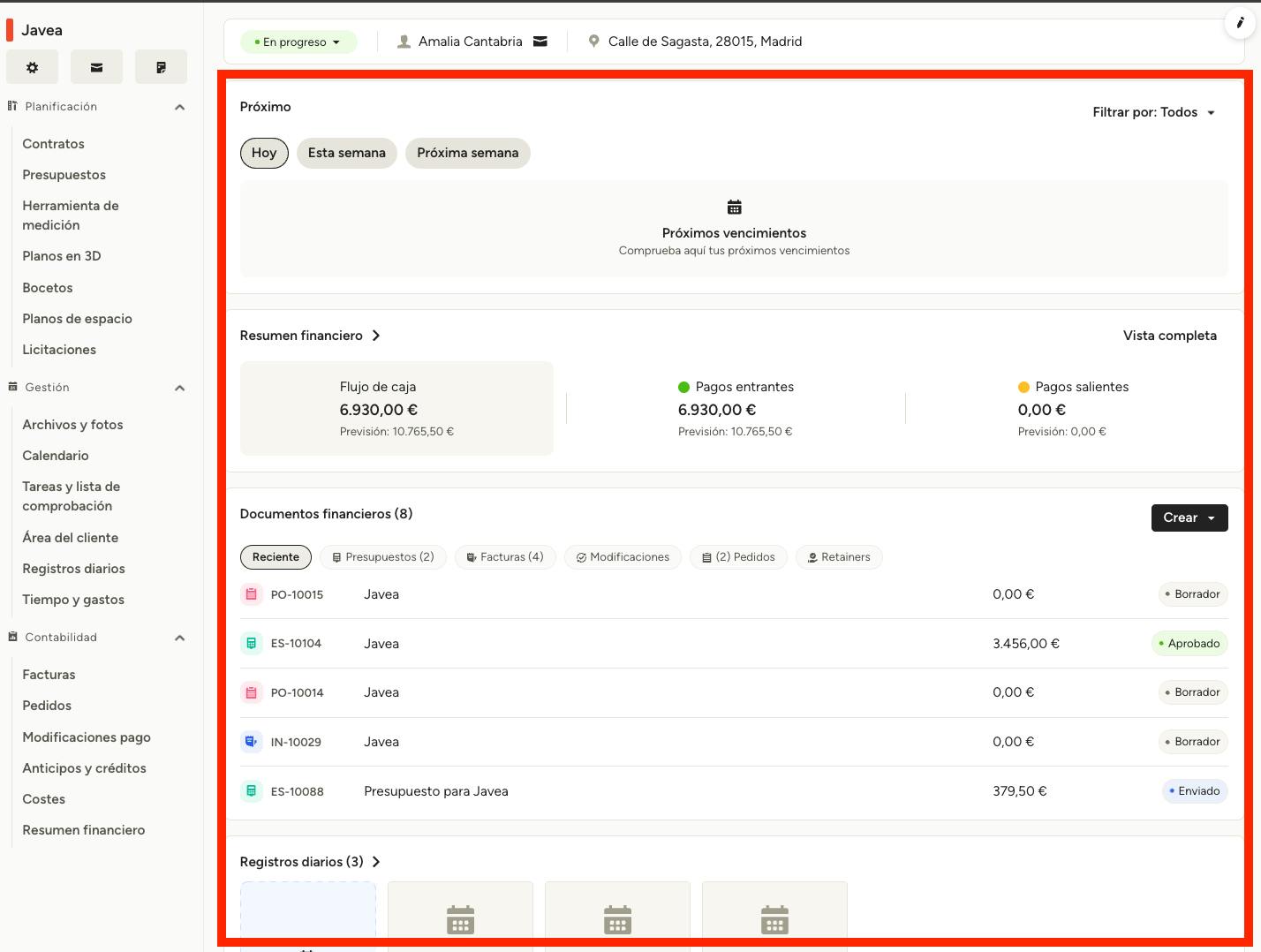Click the settings gear icon in sidebar
The height and width of the screenshot is (952, 1261).
pos(33,67)
